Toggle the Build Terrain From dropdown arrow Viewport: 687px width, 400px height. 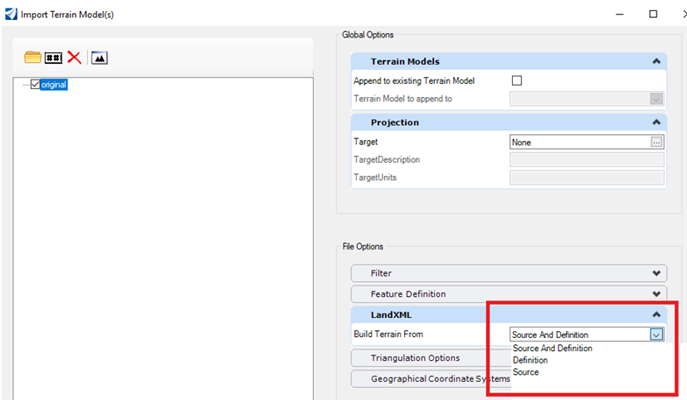pyautogui.click(x=656, y=335)
